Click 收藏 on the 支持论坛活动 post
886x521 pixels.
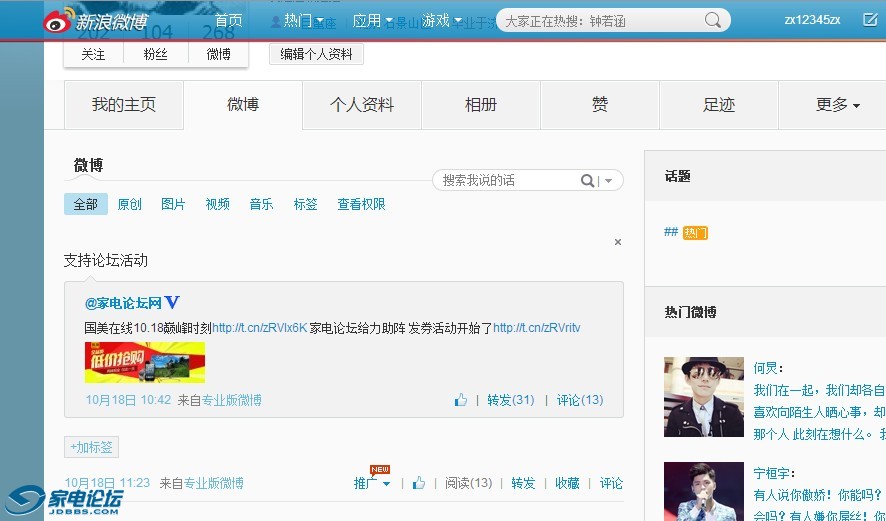point(567,483)
